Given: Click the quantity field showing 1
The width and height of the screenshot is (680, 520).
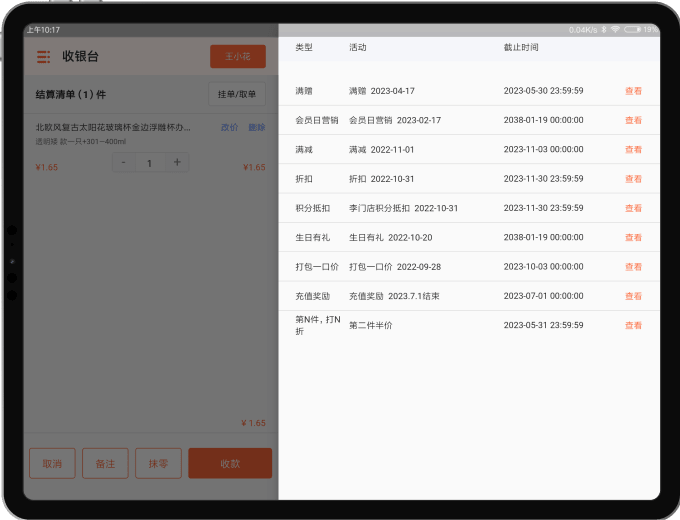Looking at the screenshot, I should coord(150,162).
